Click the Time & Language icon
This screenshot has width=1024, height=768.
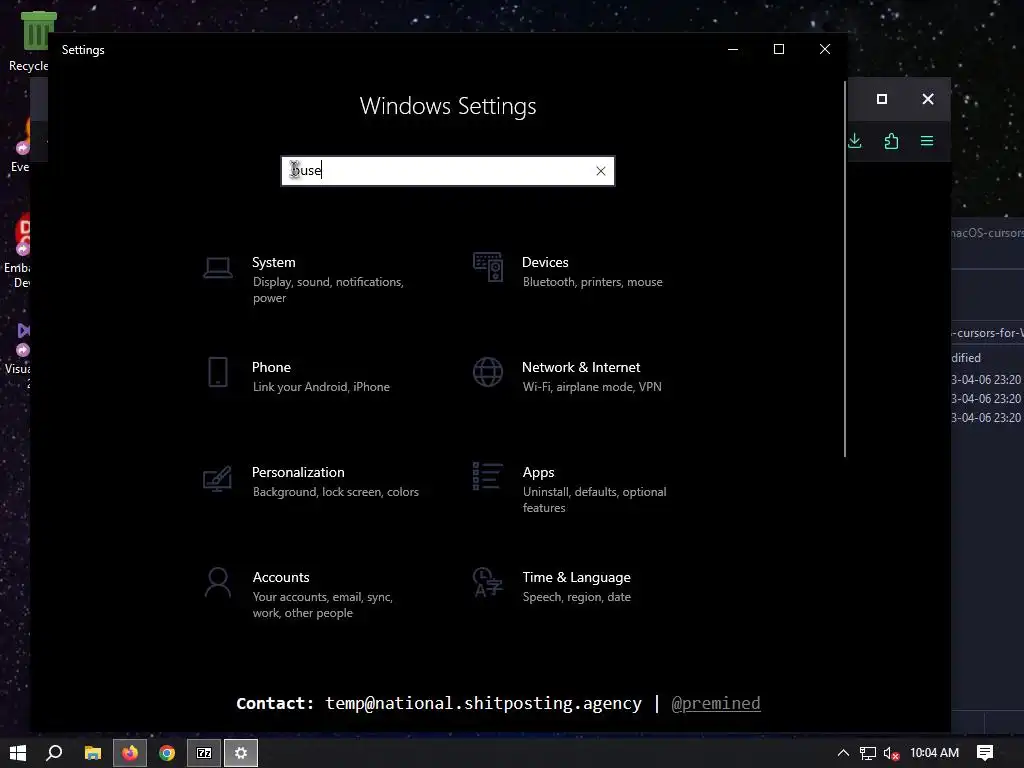[x=488, y=582]
